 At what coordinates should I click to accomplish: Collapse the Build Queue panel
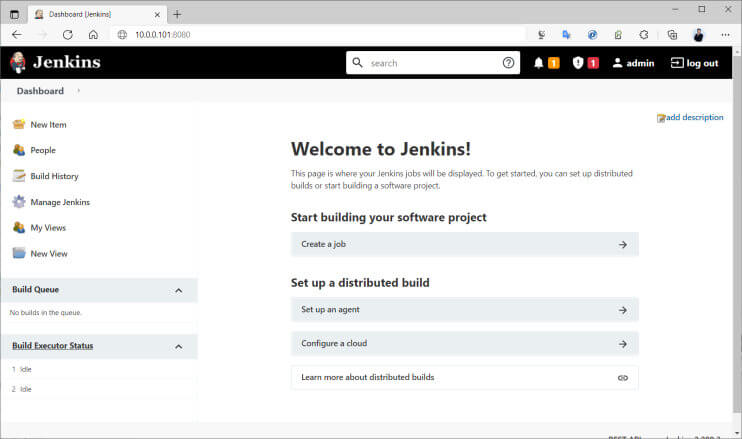[178, 290]
